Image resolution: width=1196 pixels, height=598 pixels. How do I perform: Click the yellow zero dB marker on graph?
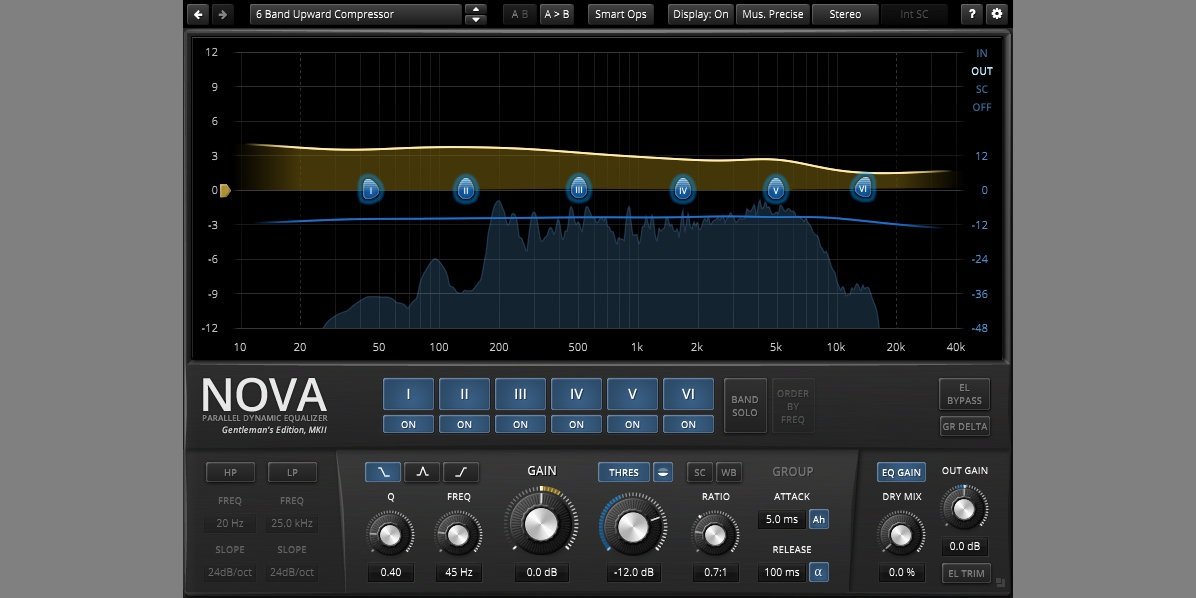(225, 191)
